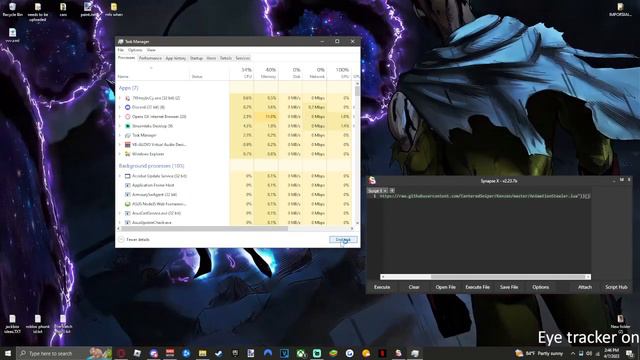Expand the Windows Explorer process group
This screenshot has height=360, width=640.
tap(120, 154)
